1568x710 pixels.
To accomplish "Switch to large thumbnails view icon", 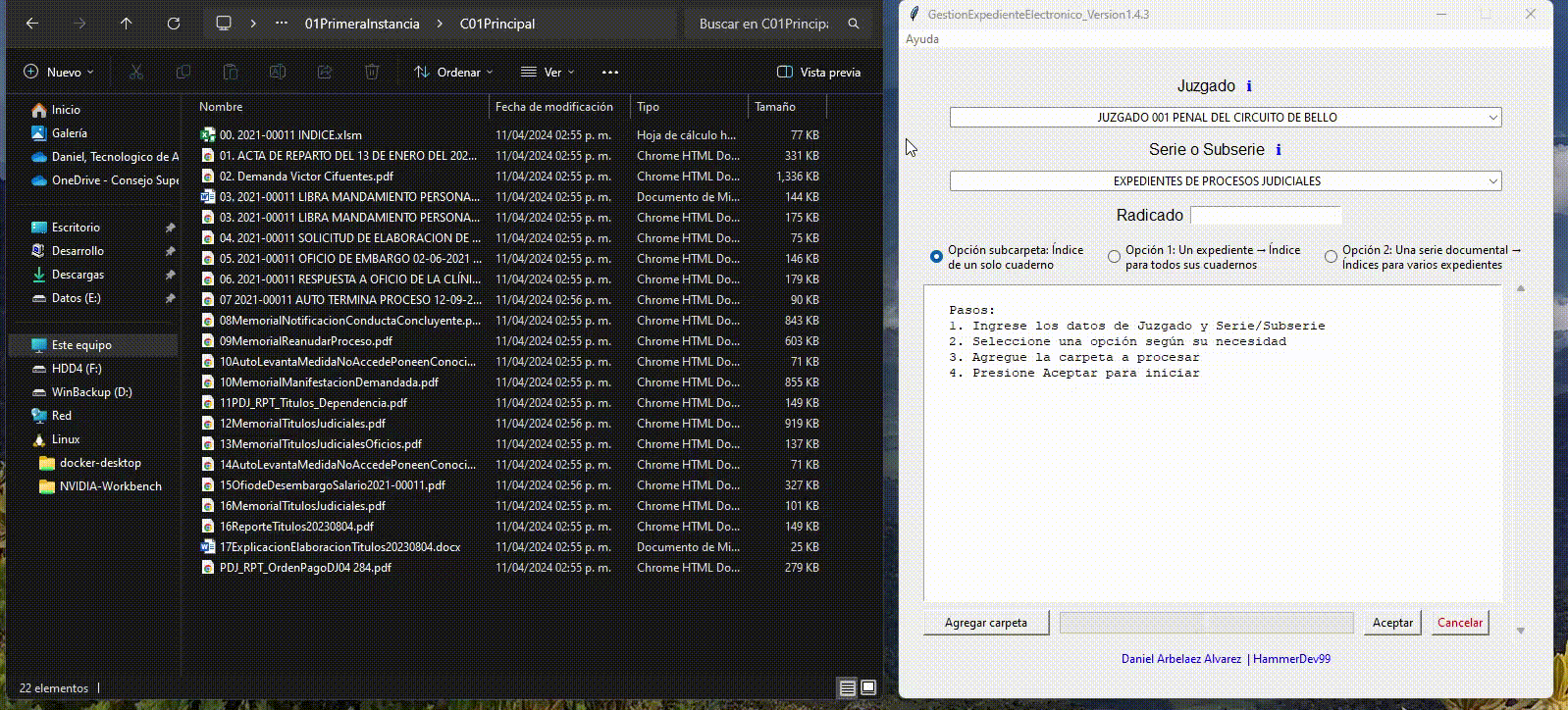I will coord(868,688).
